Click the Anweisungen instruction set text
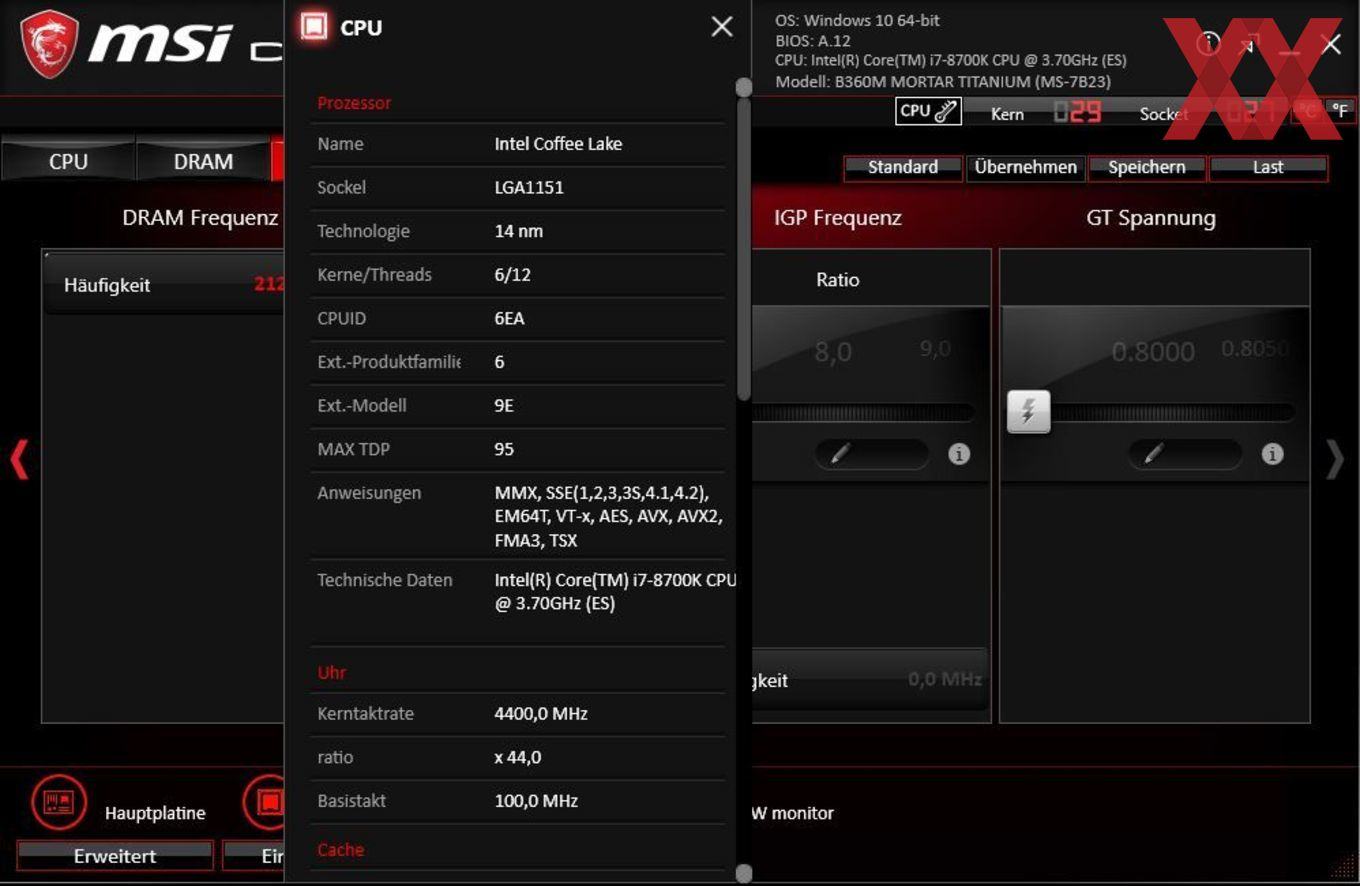The height and width of the screenshot is (886, 1360). 608,516
